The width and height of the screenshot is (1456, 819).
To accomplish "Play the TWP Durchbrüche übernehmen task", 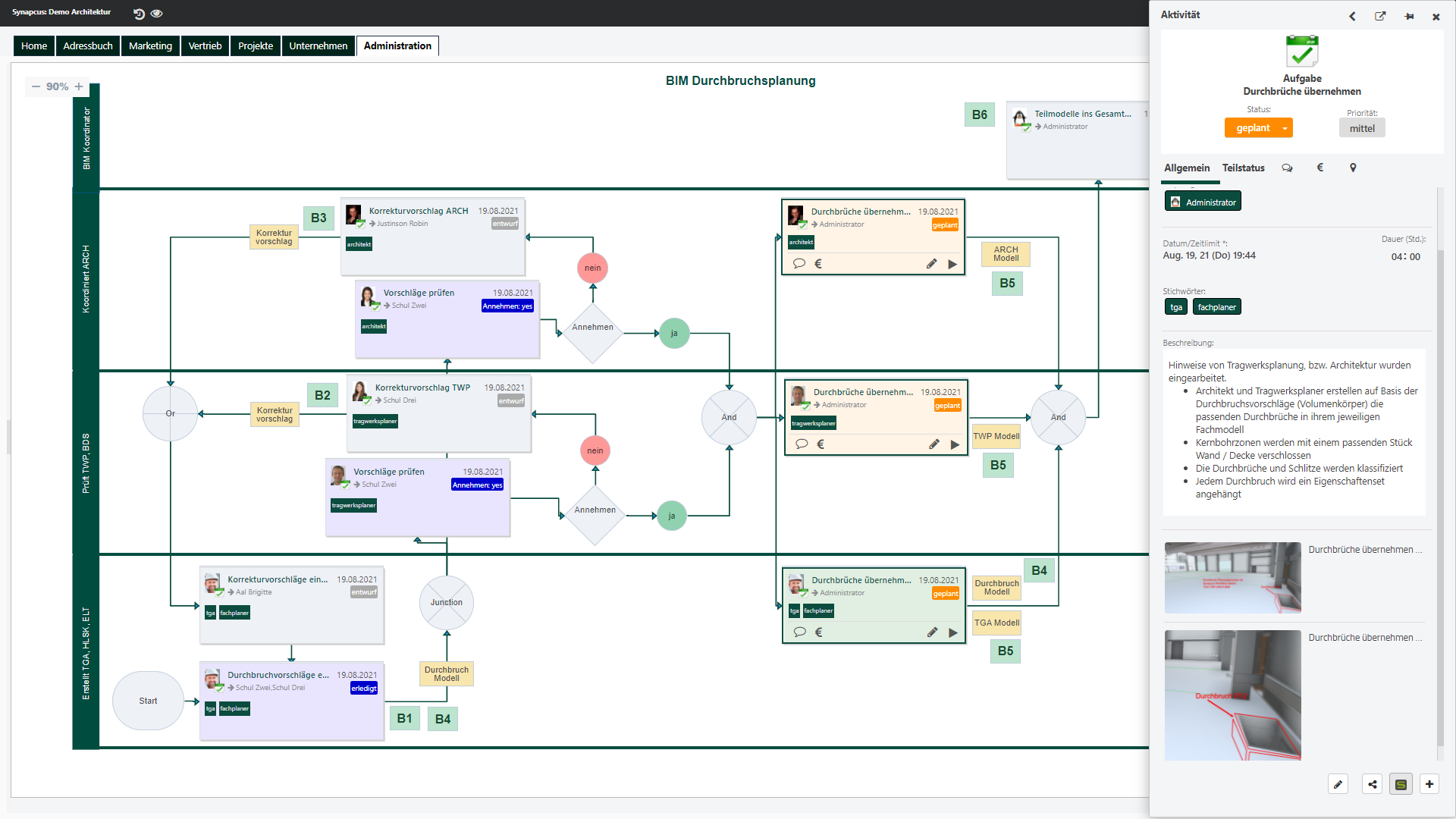I will pyautogui.click(x=955, y=444).
